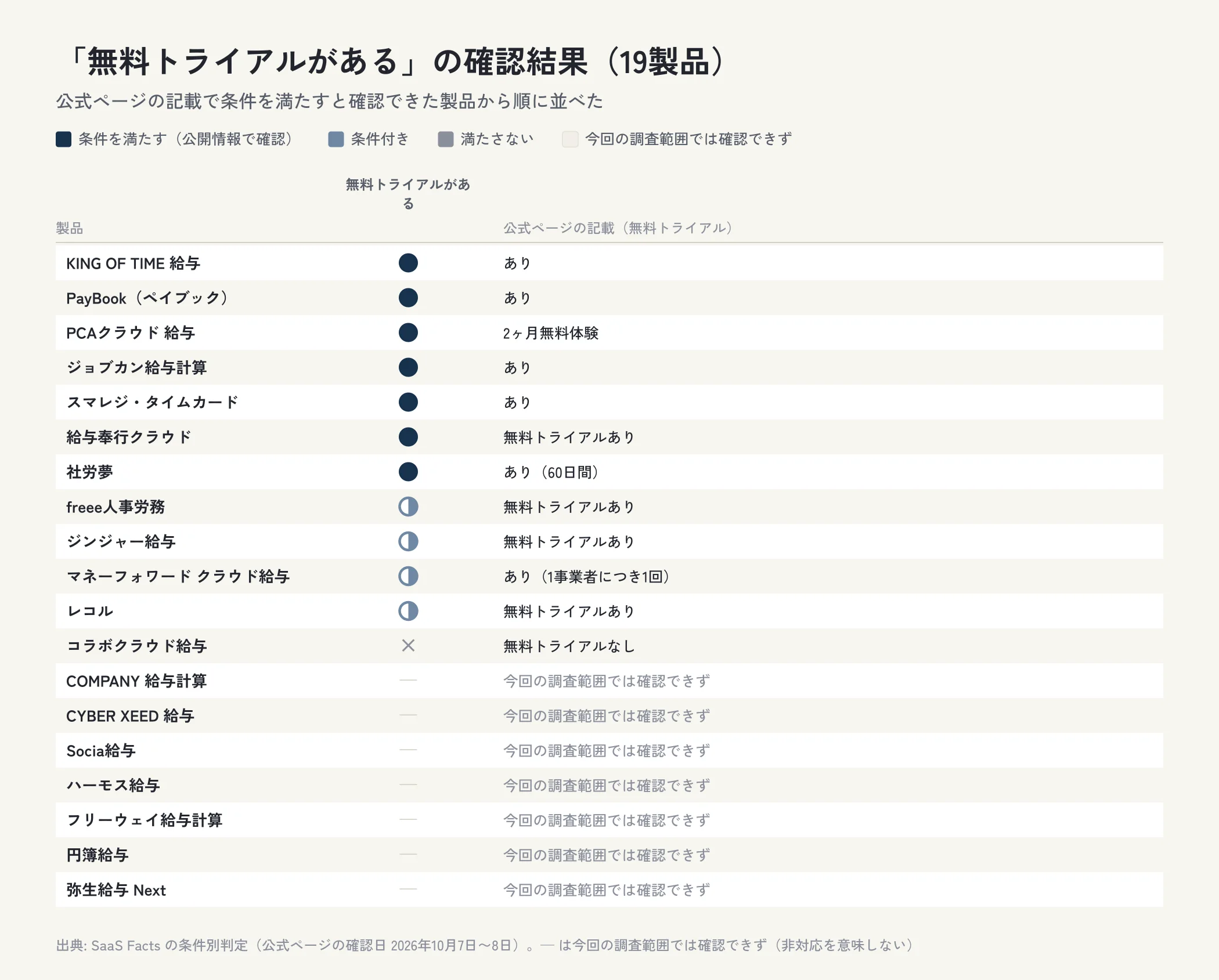Click the product name PayBook（ペイブック）
1219x980 pixels.
[147, 298]
